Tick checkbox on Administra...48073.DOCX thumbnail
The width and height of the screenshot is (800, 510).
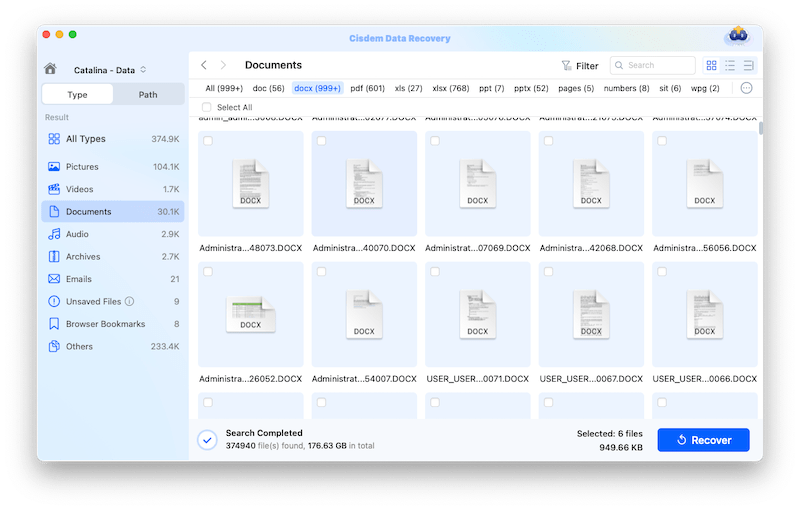point(208,141)
